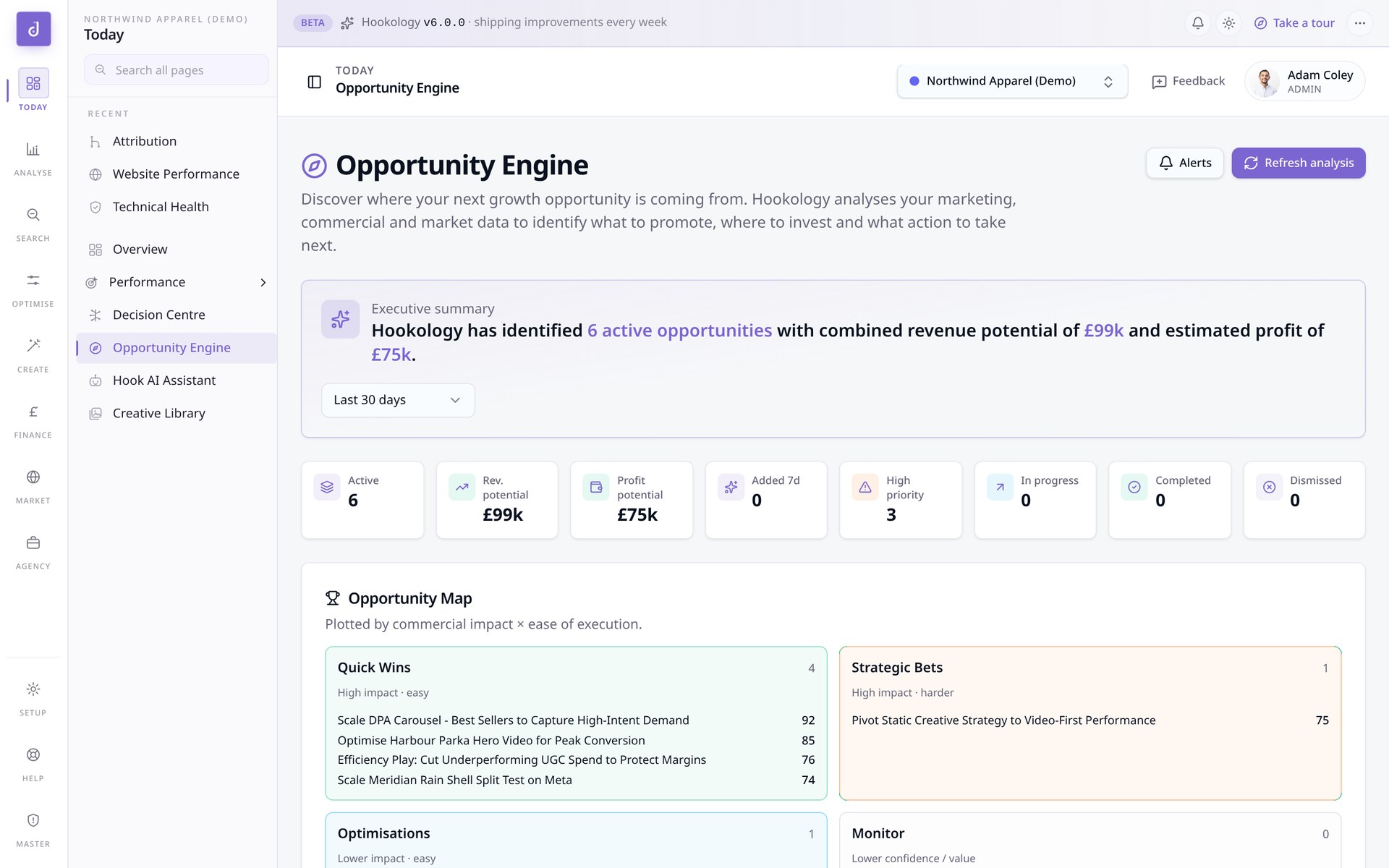The width and height of the screenshot is (1389, 868).
Task: Click the £99k revenue potential value
Action: click(503, 515)
